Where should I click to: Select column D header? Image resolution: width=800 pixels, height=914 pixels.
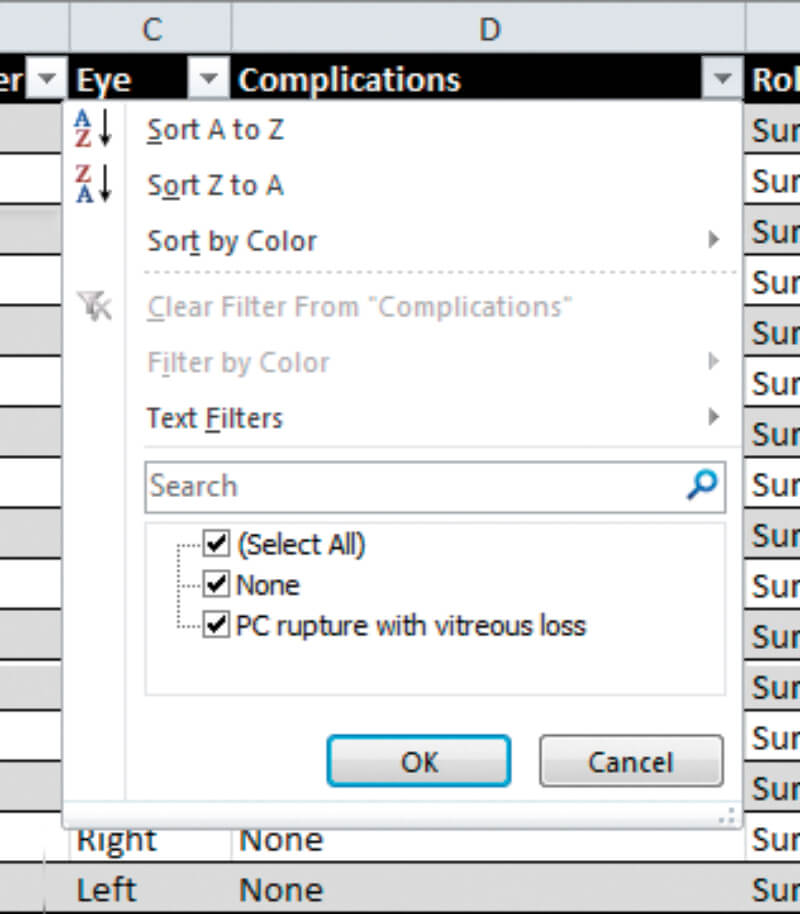[488, 29]
